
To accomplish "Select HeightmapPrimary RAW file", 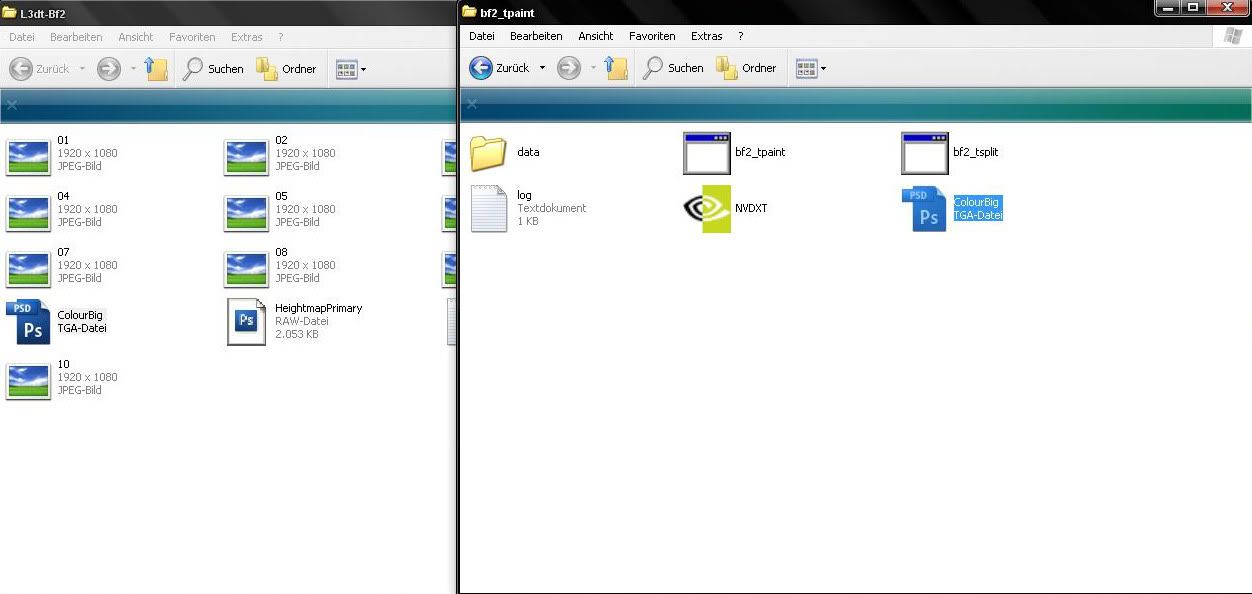I will pyautogui.click(x=246, y=321).
